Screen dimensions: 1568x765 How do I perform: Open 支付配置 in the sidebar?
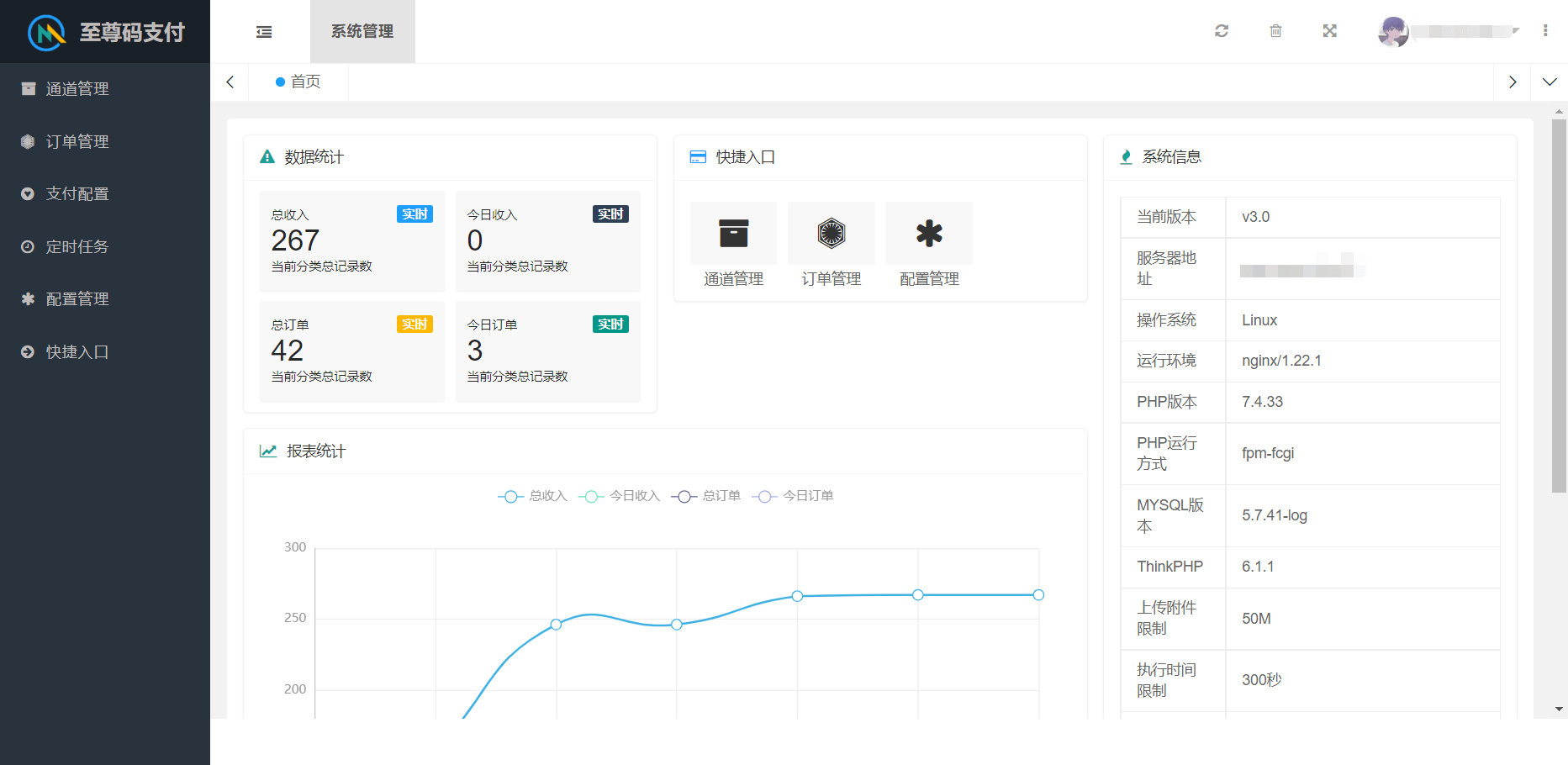pos(77,194)
